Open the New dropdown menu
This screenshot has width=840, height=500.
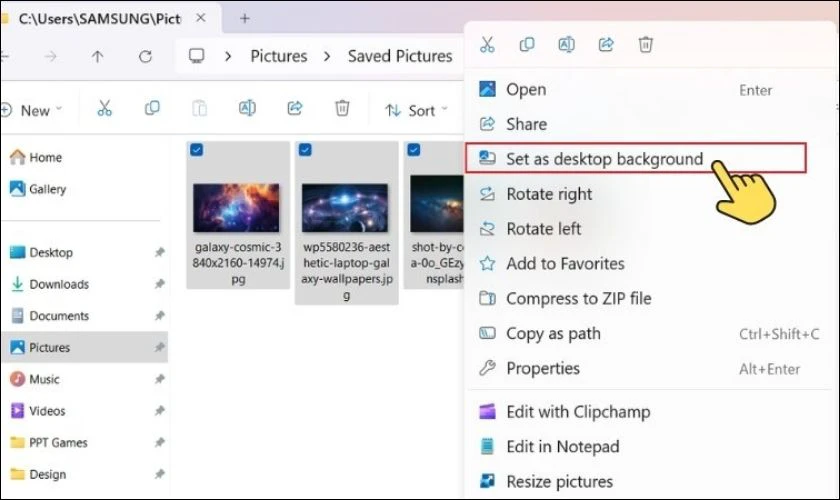click(x=32, y=110)
